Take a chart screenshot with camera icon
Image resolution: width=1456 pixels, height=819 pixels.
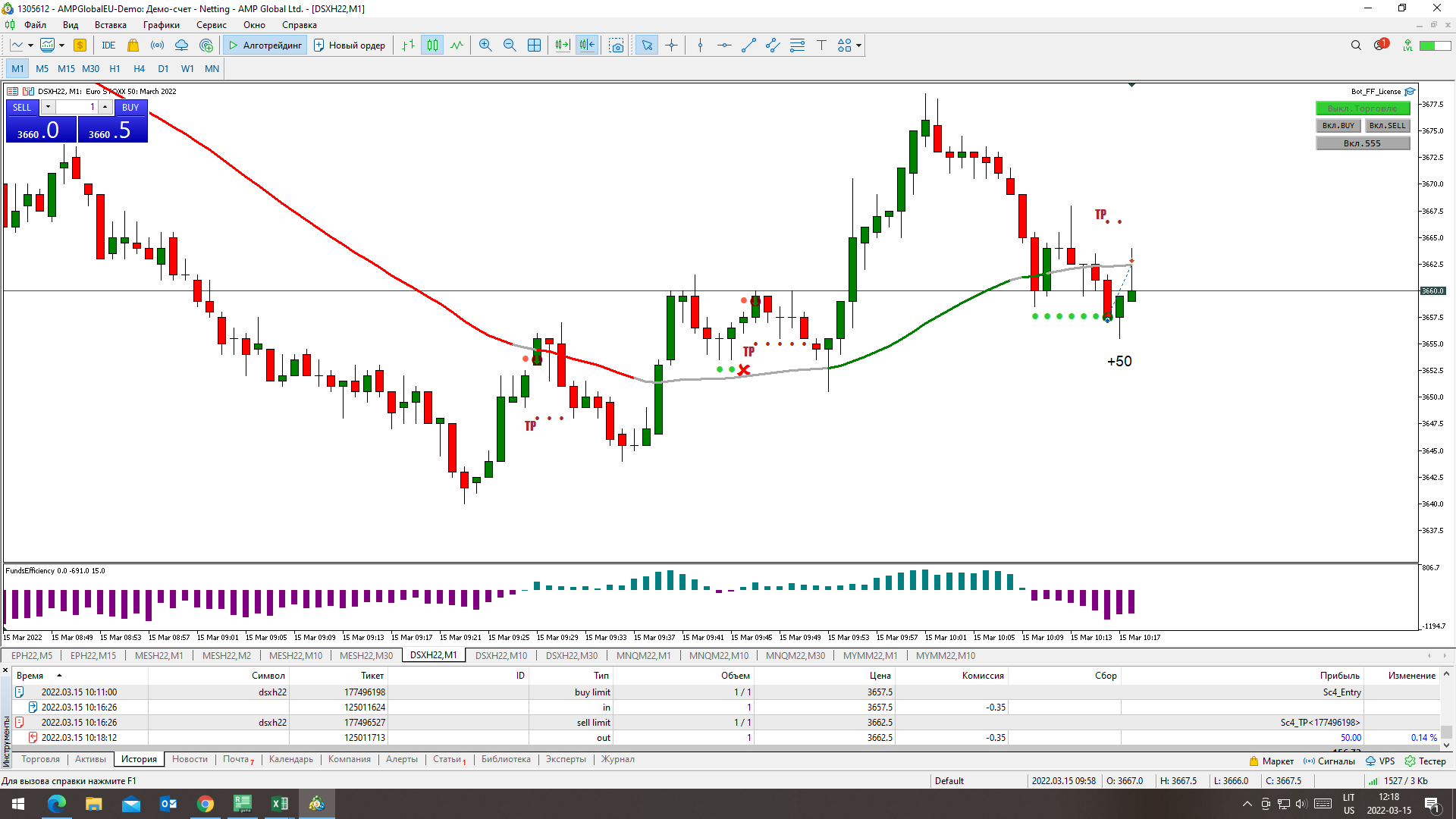(x=617, y=45)
